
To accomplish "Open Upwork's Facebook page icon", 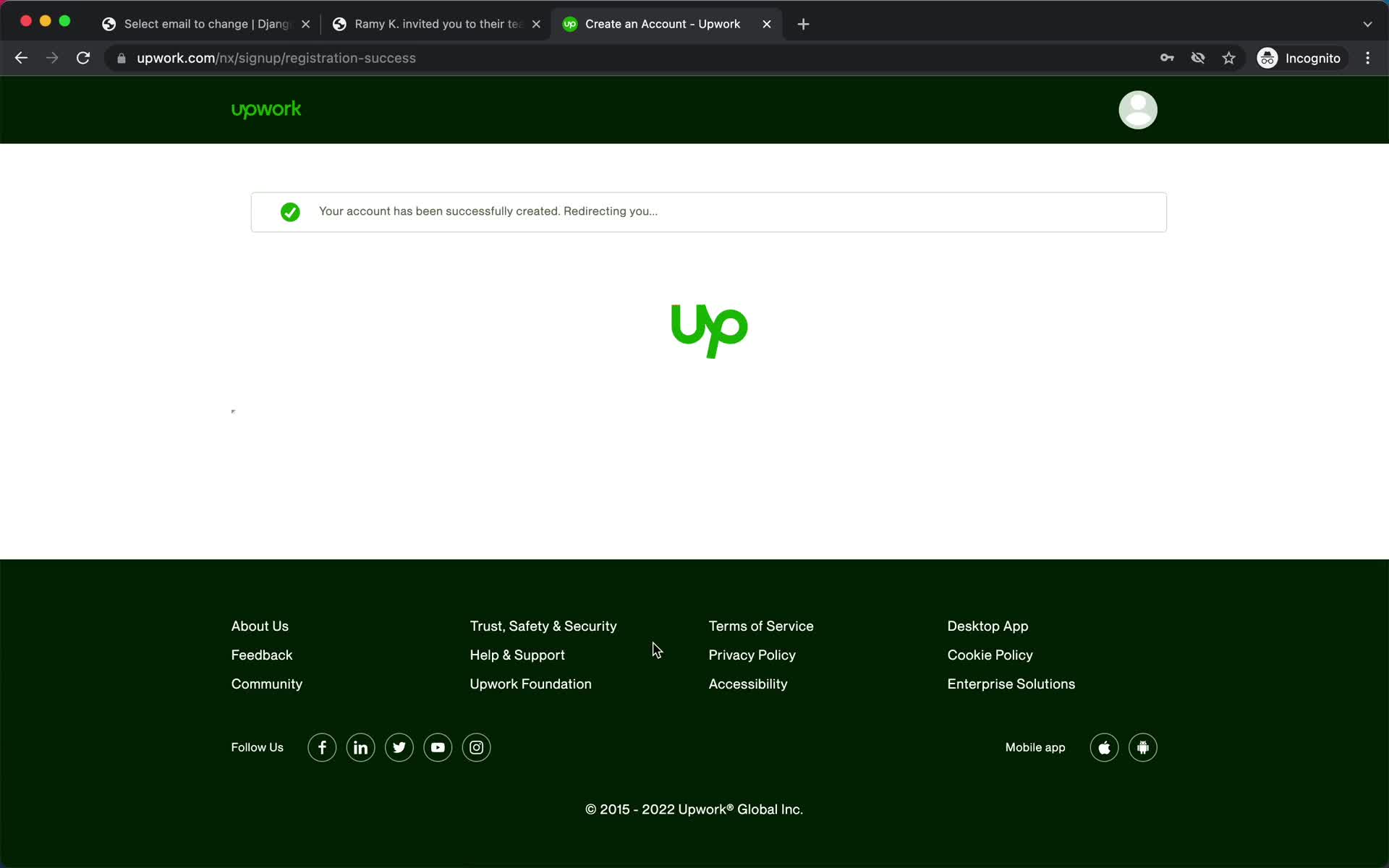I will 322,747.
